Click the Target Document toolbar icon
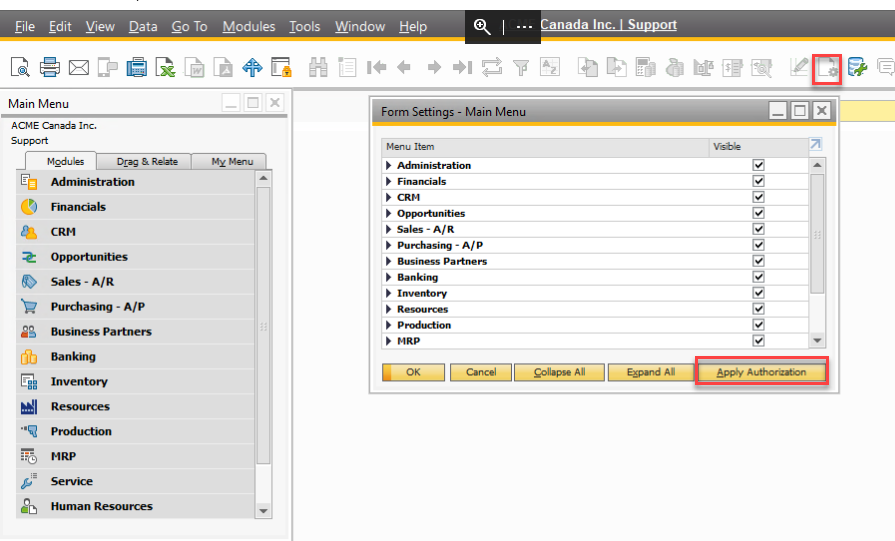 616,67
